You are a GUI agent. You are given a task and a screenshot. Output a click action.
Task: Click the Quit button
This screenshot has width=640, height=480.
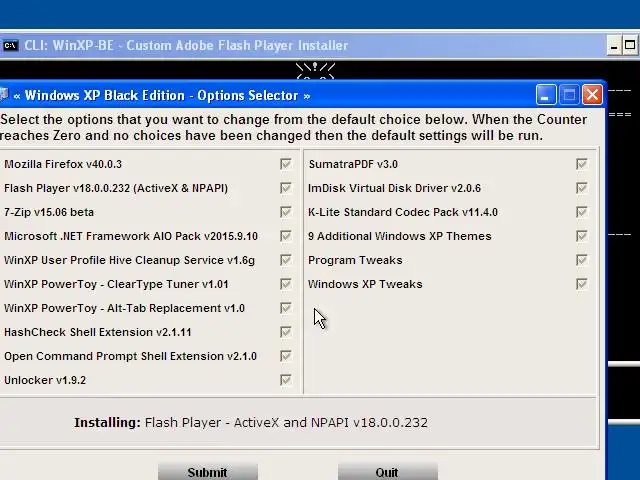387,472
